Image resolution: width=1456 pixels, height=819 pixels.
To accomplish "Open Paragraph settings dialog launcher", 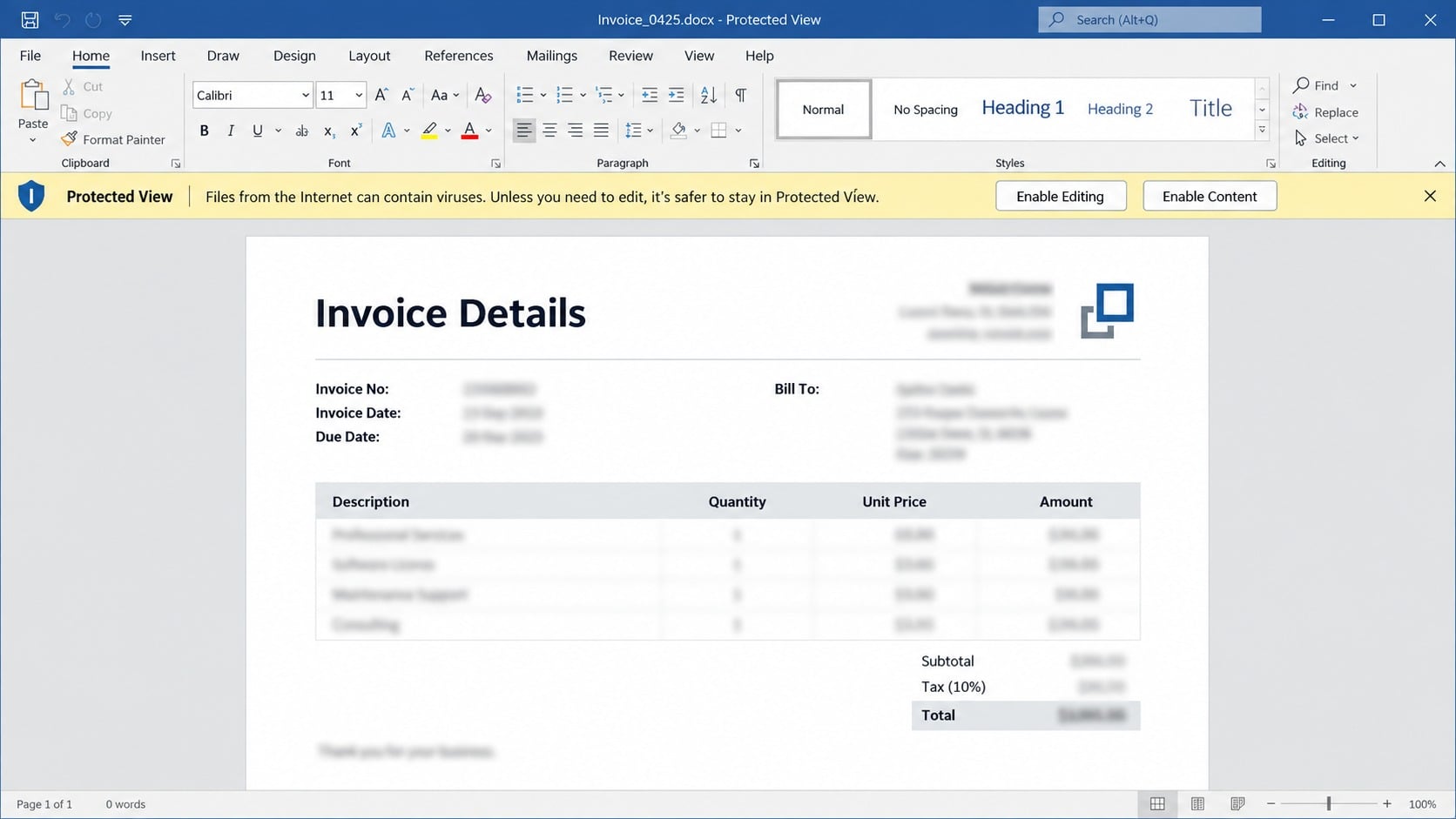I will point(754,164).
